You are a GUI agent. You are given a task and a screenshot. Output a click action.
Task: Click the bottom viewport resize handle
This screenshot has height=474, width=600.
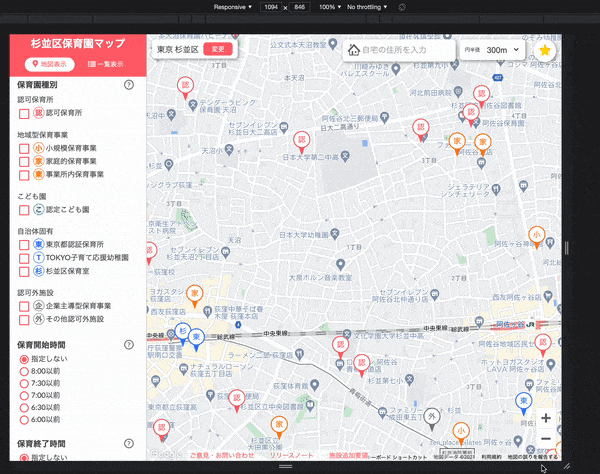pyautogui.click(x=285, y=466)
